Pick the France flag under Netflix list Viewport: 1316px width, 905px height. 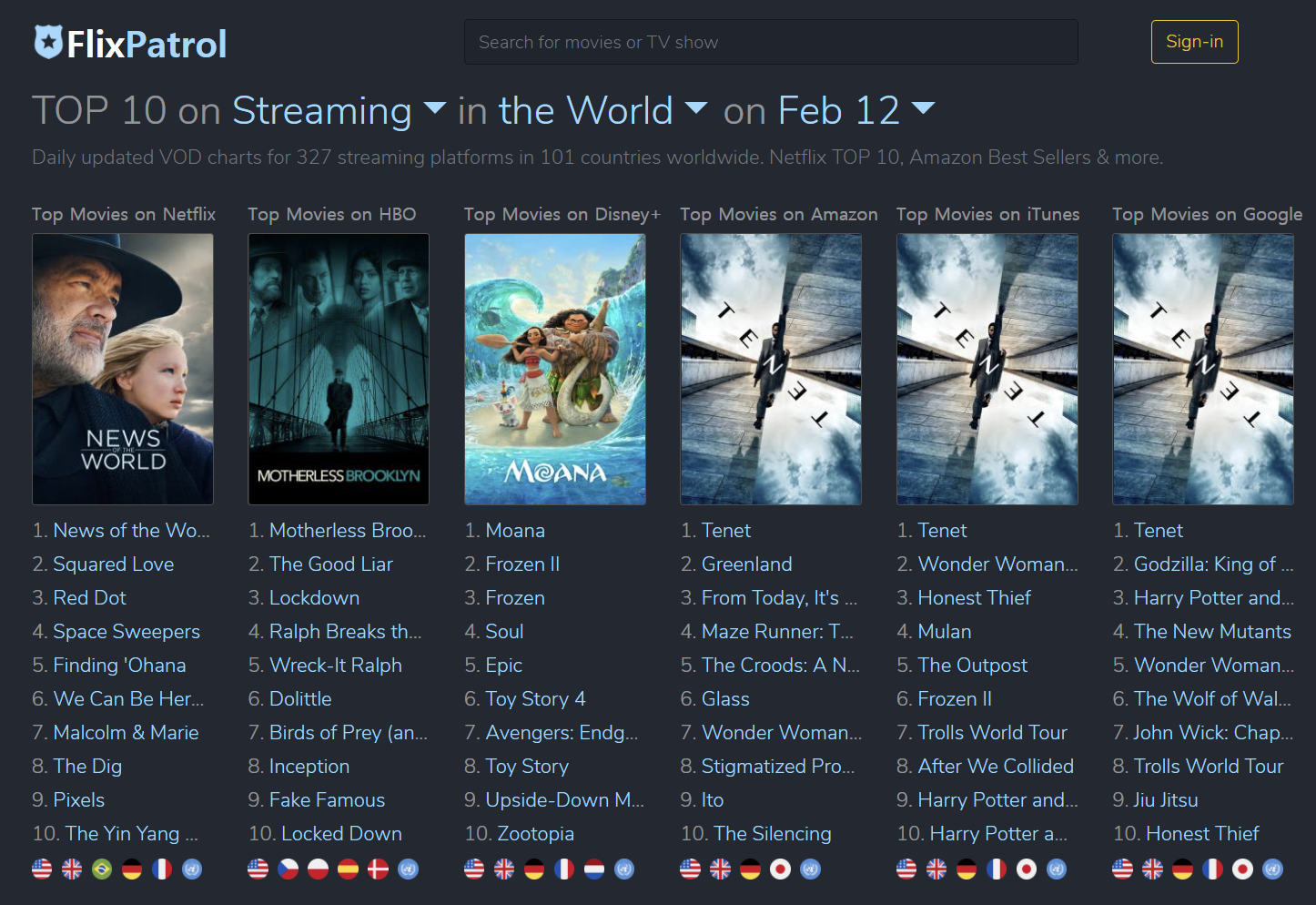162,869
